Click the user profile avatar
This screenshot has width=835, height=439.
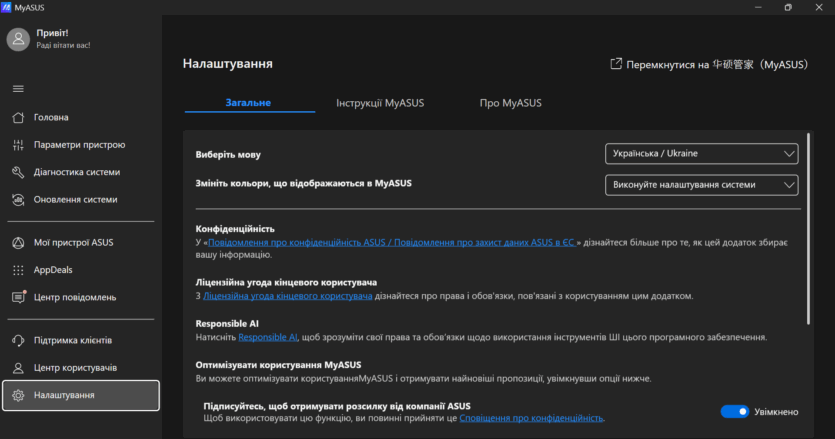pos(18,39)
